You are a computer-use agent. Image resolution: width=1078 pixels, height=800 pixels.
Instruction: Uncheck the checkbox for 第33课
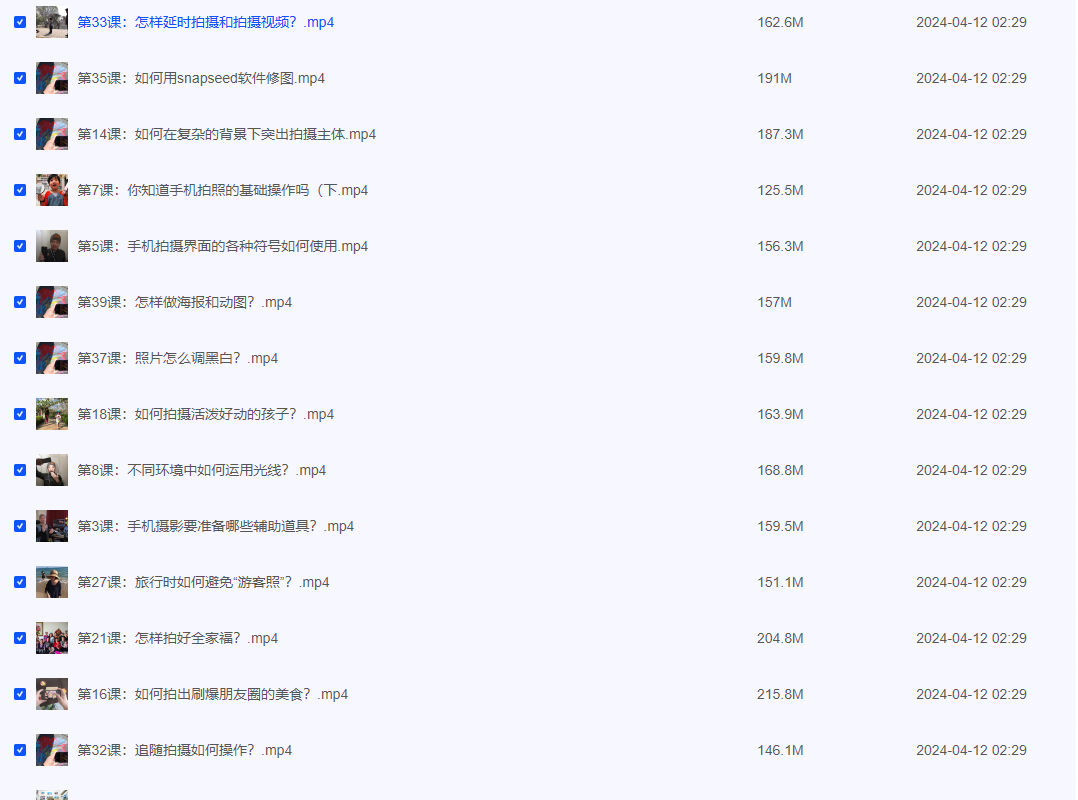(x=19, y=22)
